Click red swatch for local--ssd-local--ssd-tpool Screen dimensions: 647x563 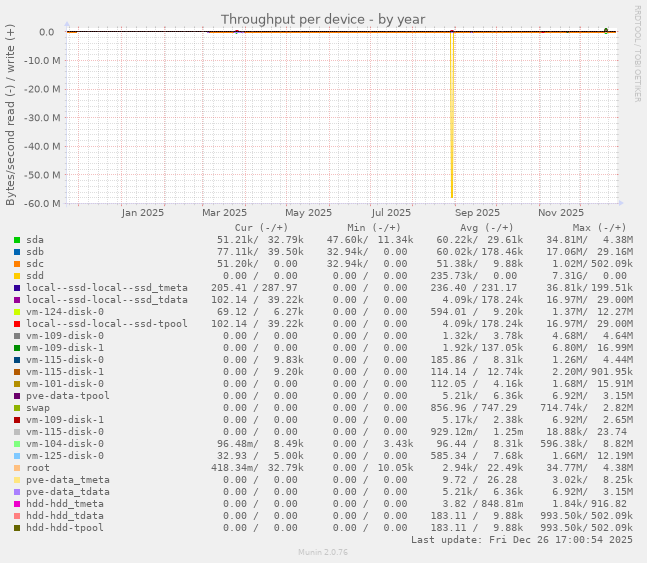point(17,324)
